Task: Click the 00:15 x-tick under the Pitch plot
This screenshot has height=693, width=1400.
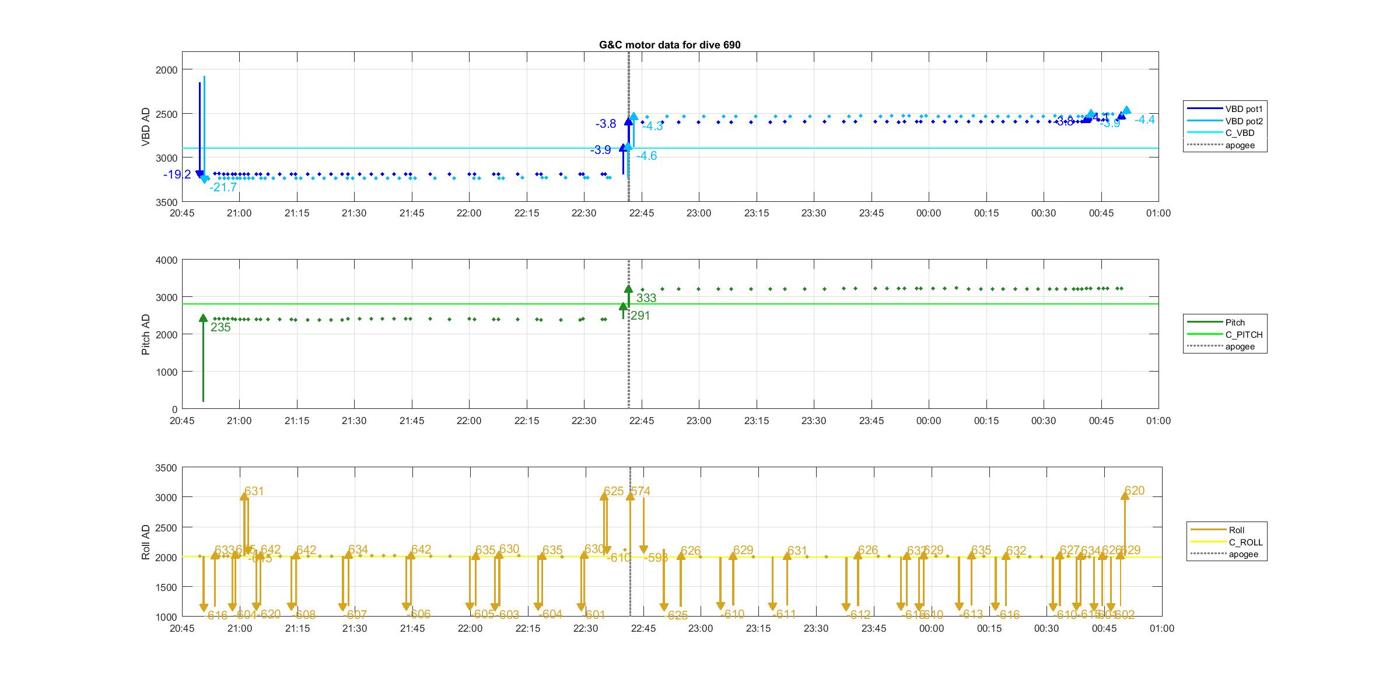Action: 986,421
